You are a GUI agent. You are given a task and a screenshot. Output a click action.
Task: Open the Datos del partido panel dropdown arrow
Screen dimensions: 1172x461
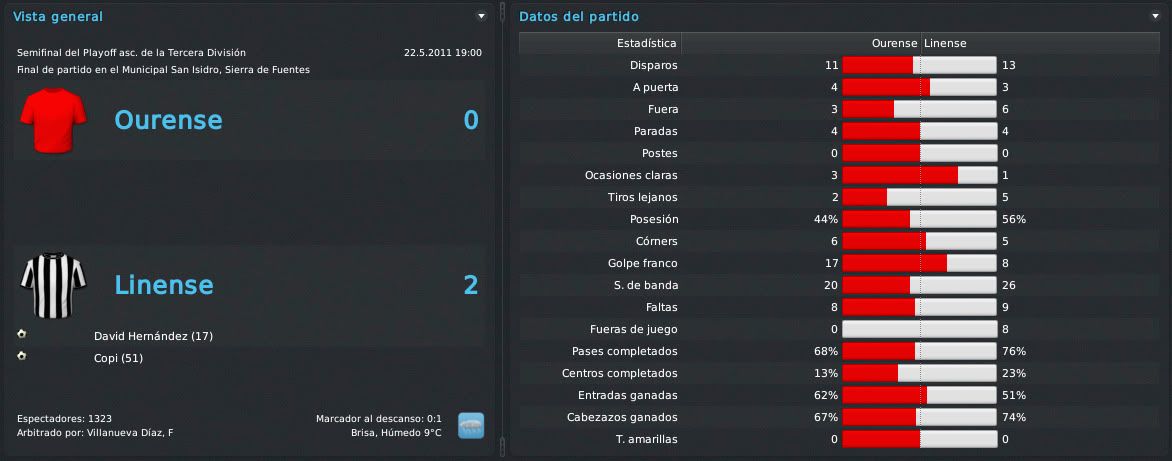(1156, 16)
